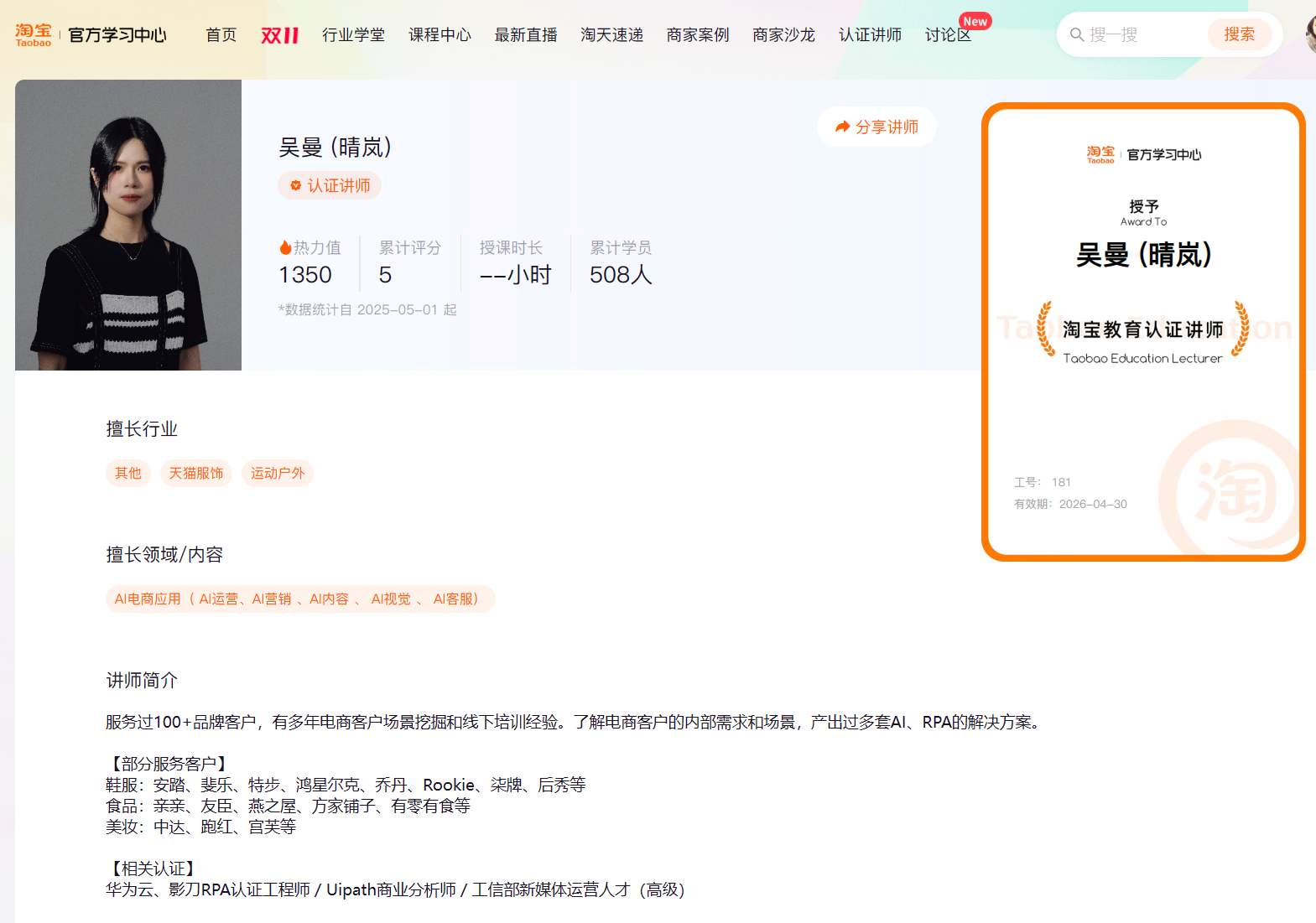
Task: Click the 美妆 client list line
Action: point(201,827)
